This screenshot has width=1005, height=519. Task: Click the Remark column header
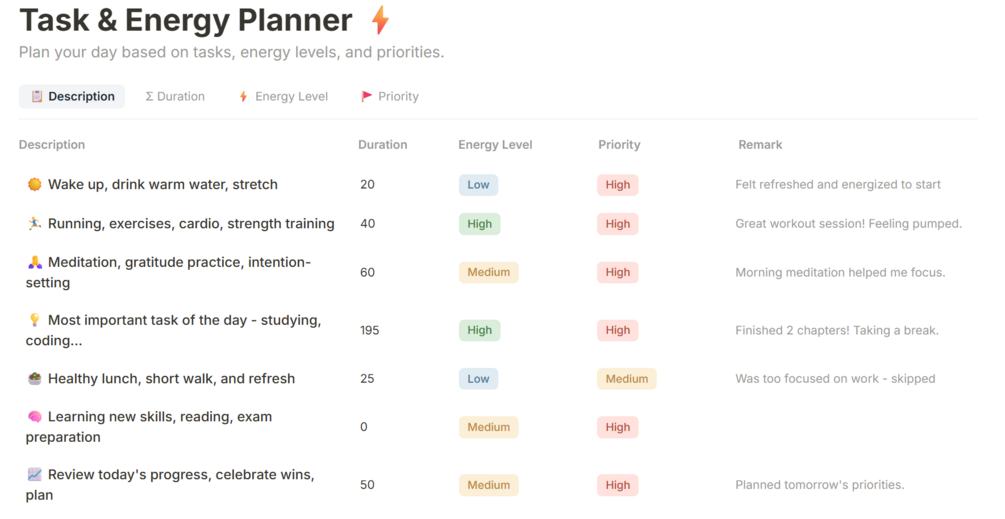760,145
